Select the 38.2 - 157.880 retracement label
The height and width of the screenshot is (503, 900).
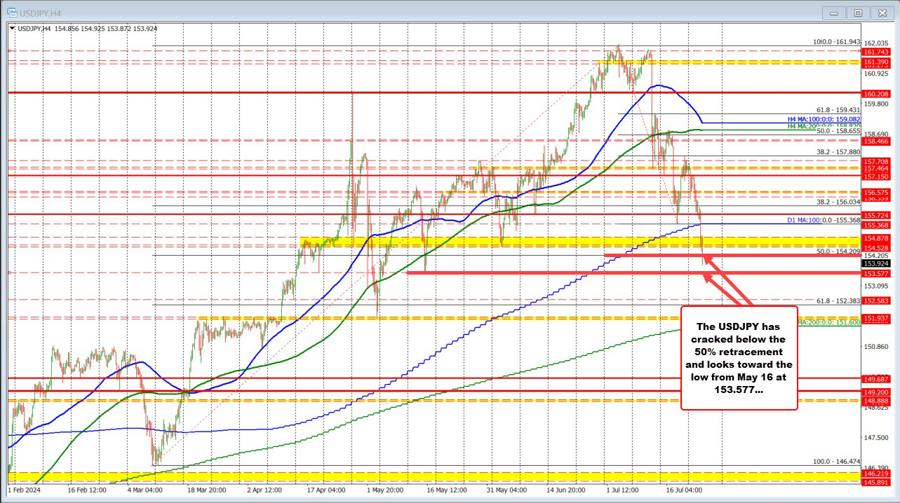click(x=838, y=152)
